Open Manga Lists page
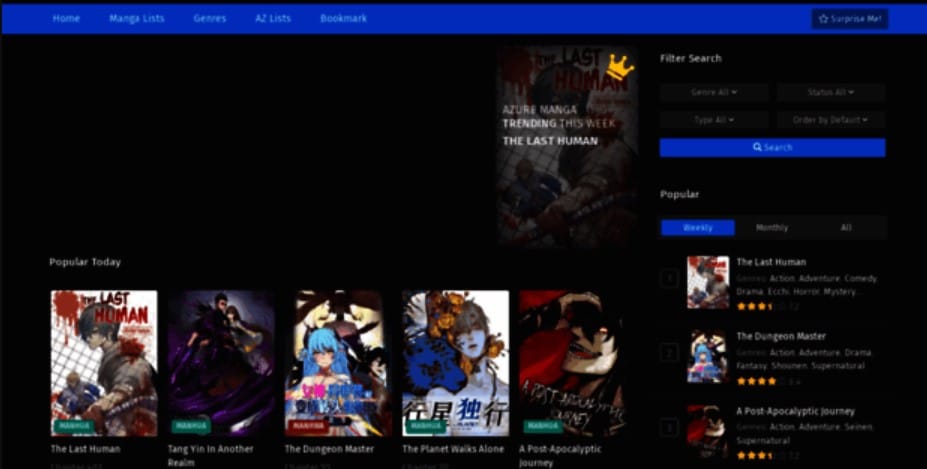The image size is (927, 469). [x=137, y=18]
